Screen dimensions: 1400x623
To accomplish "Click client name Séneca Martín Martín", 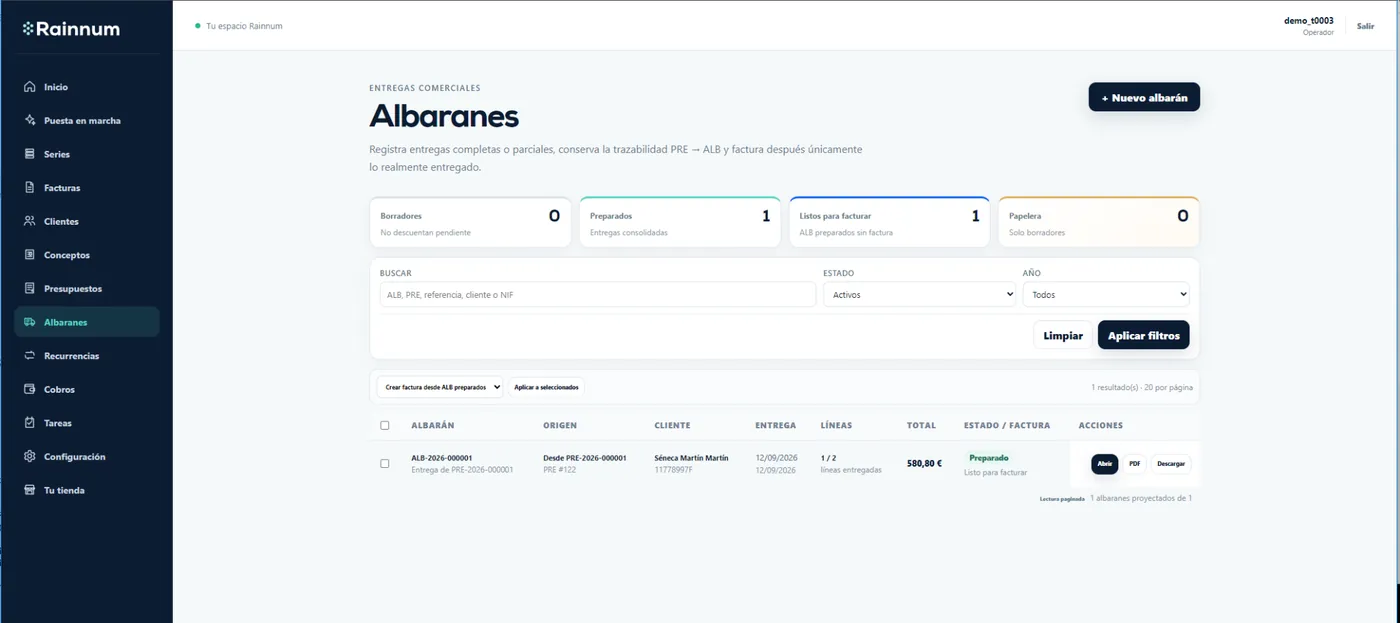I will [691, 458].
